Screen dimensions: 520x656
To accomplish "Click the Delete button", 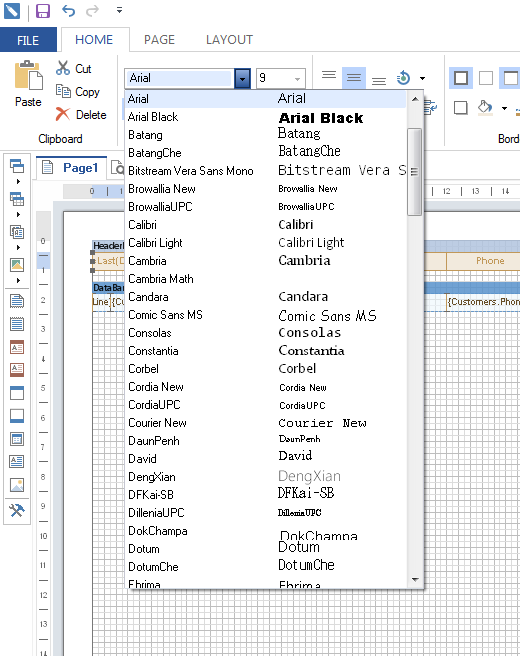I will (82, 114).
